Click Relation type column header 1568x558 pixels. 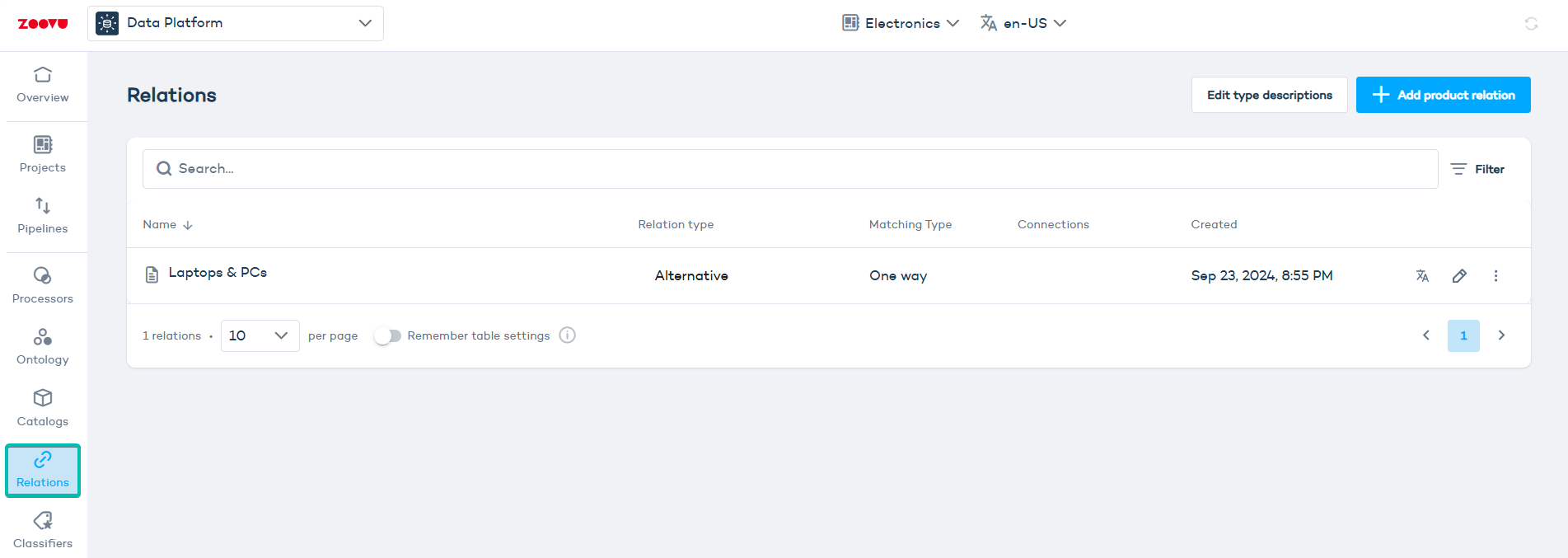[x=676, y=224]
